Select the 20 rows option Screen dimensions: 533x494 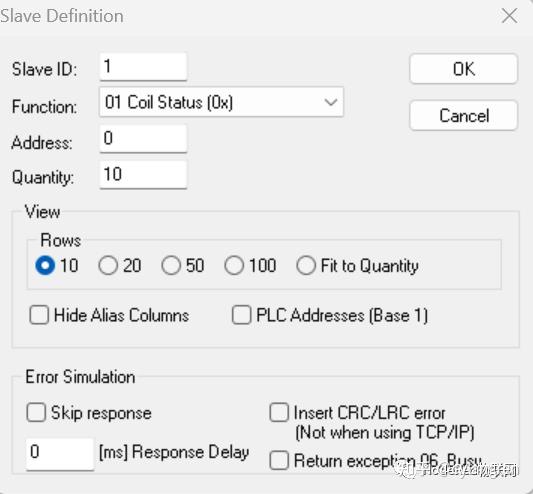108,265
